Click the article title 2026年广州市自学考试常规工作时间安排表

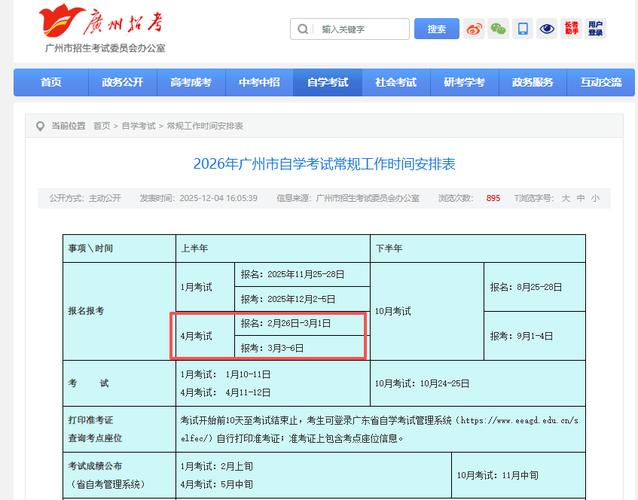(324, 164)
